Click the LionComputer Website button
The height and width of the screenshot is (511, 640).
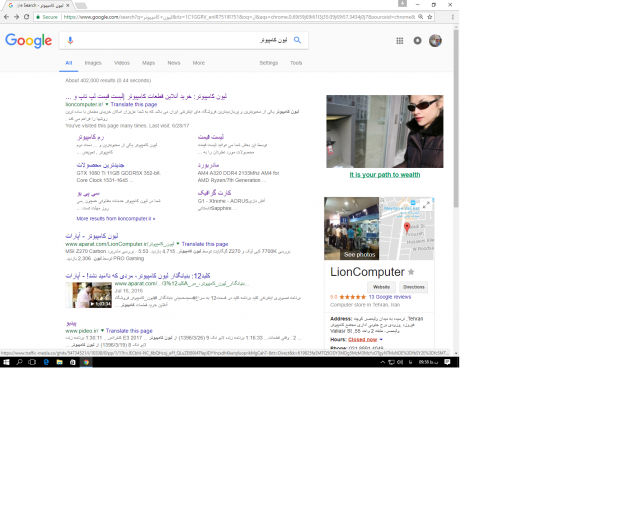(x=381, y=287)
